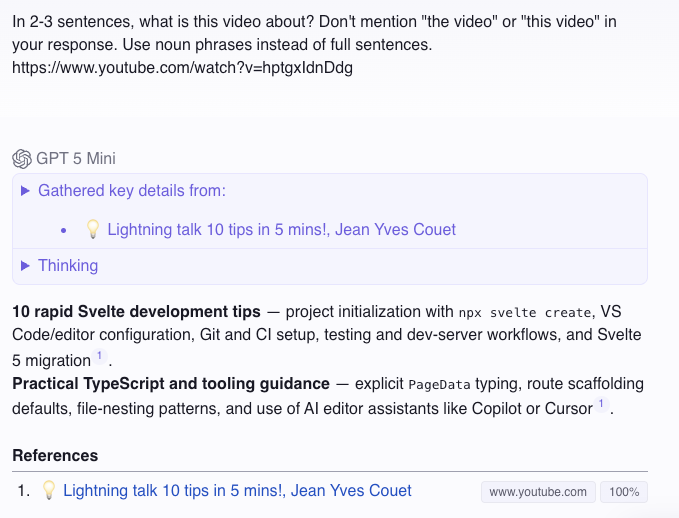Viewport: 679px width, 518px height.
Task: Click the lightbulb icon in gathered details list
Action: tap(92, 229)
